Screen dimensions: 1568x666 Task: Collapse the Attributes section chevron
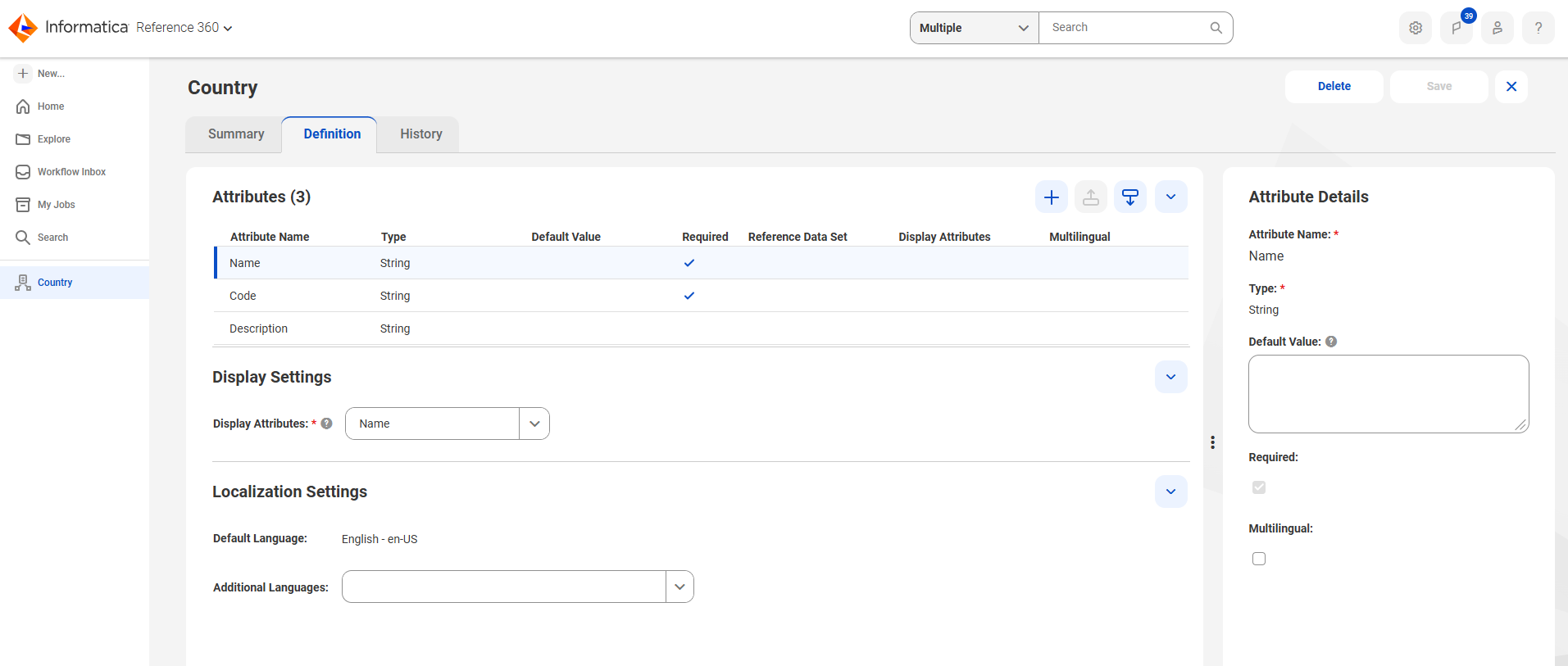tap(1171, 197)
